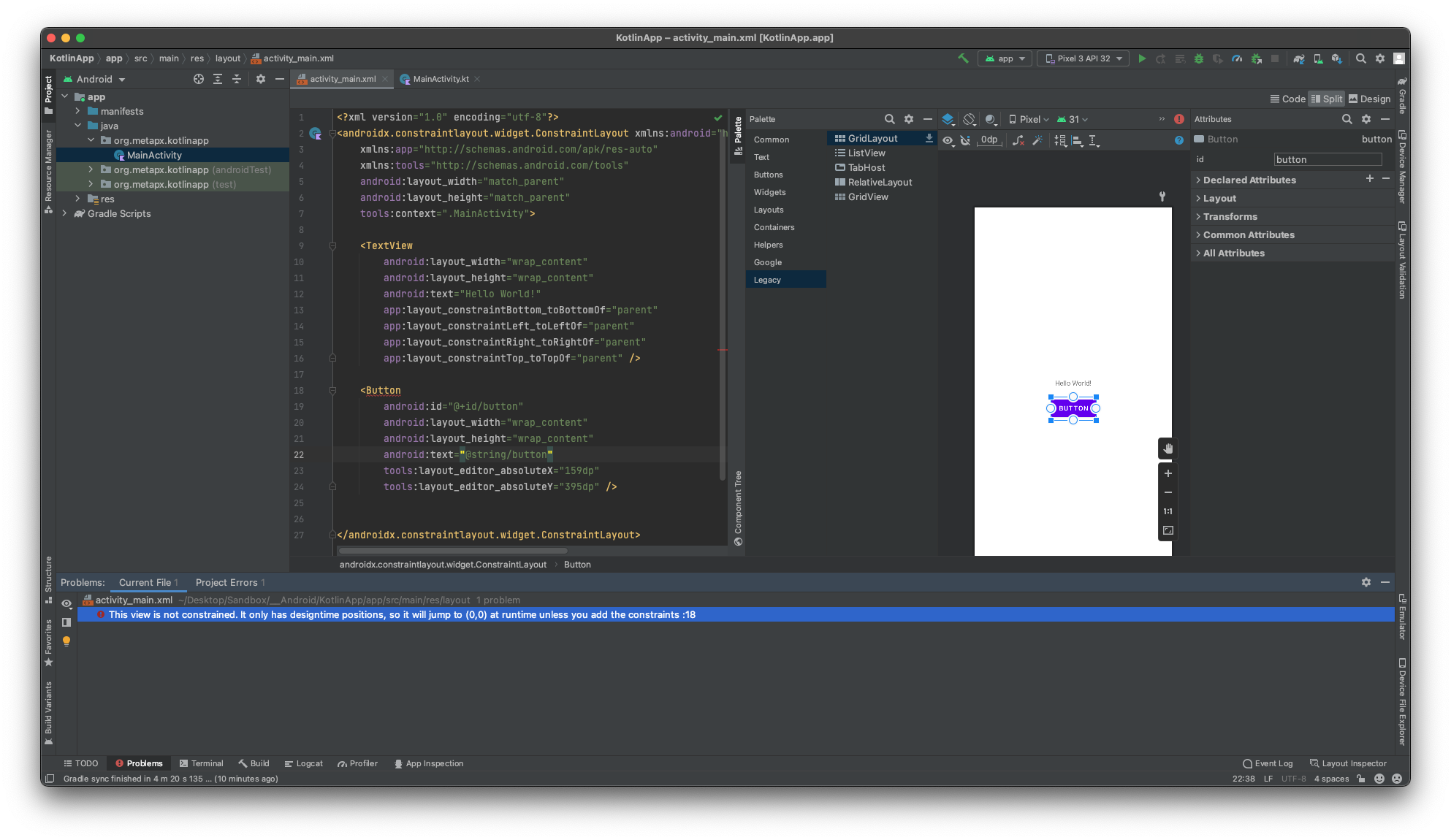1451x840 pixels.
Task: Zoom in on the design preview
Action: coord(1168,473)
